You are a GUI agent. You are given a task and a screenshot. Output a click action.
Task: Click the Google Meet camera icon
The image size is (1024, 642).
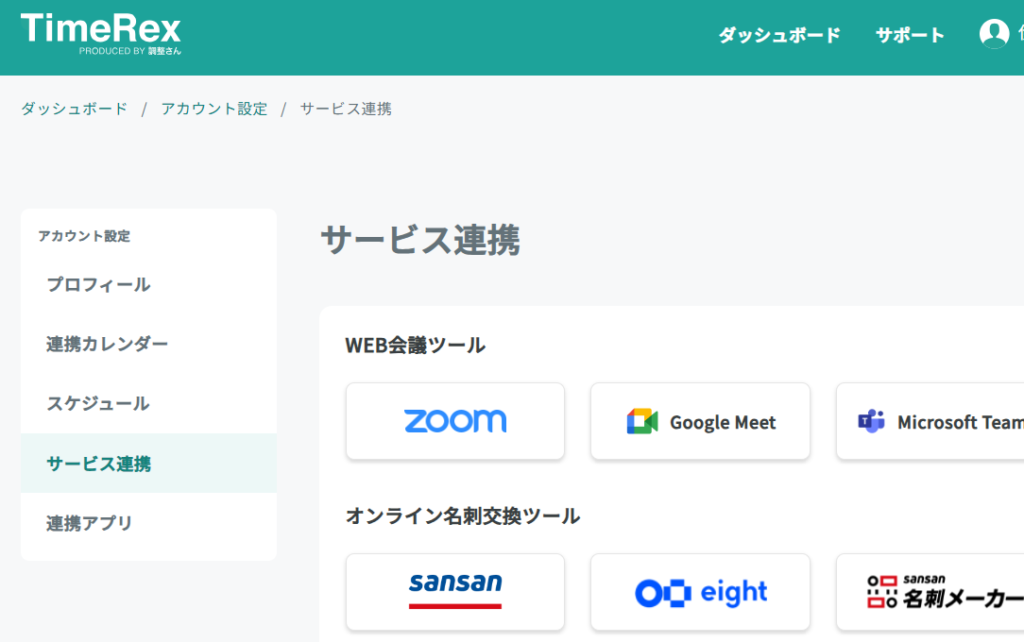(x=642, y=422)
